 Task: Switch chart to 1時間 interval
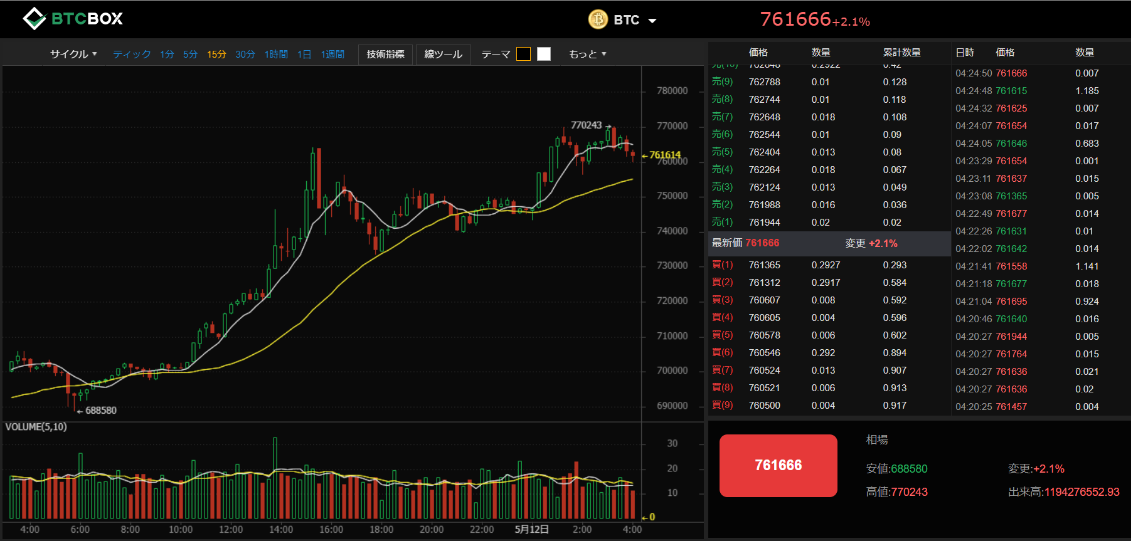[x=276, y=54]
